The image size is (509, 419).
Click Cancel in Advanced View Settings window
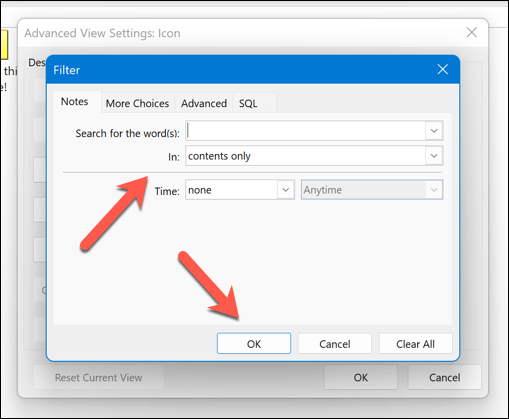pos(445,377)
